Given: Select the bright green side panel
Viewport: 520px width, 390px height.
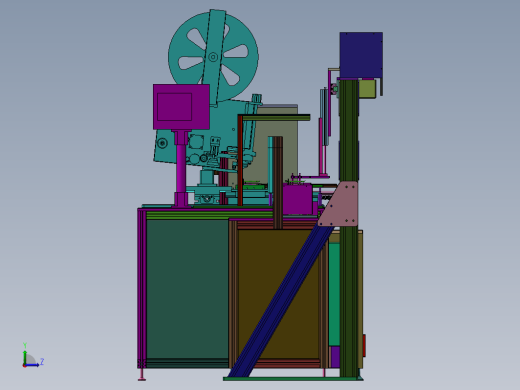Looking at the screenshot, I should pyautogui.click(x=334, y=294).
